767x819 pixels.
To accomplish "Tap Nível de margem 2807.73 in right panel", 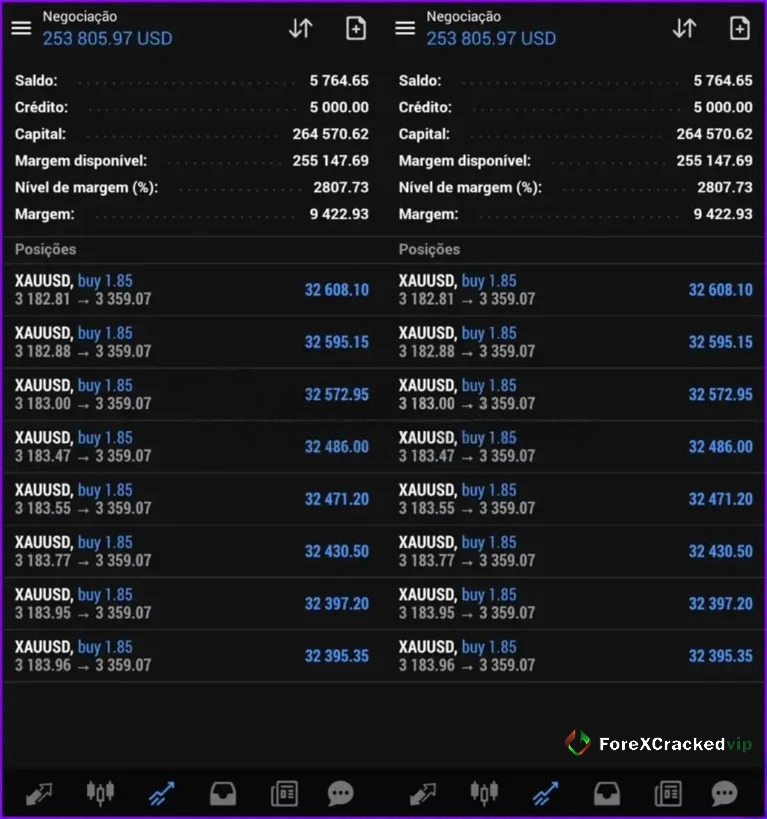I will pyautogui.click(x=725, y=187).
